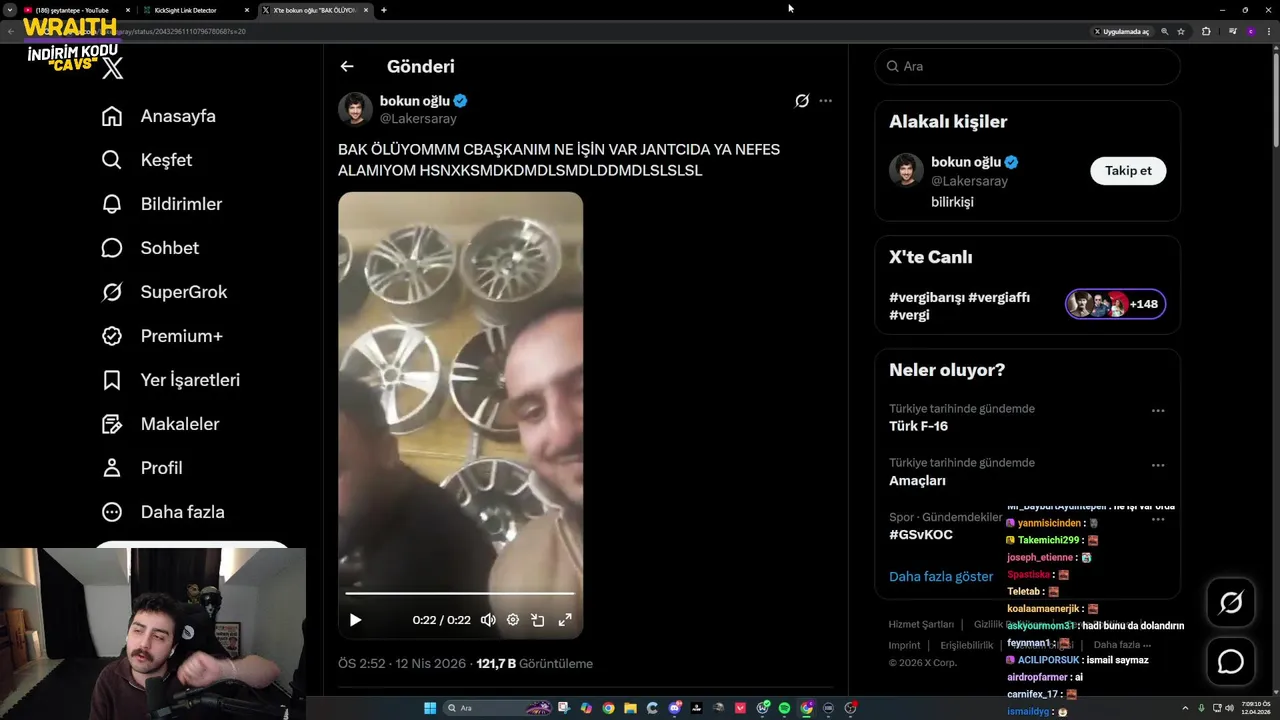
Task: Toggle picture-in-picture on the video
Action: pos(538,620)
